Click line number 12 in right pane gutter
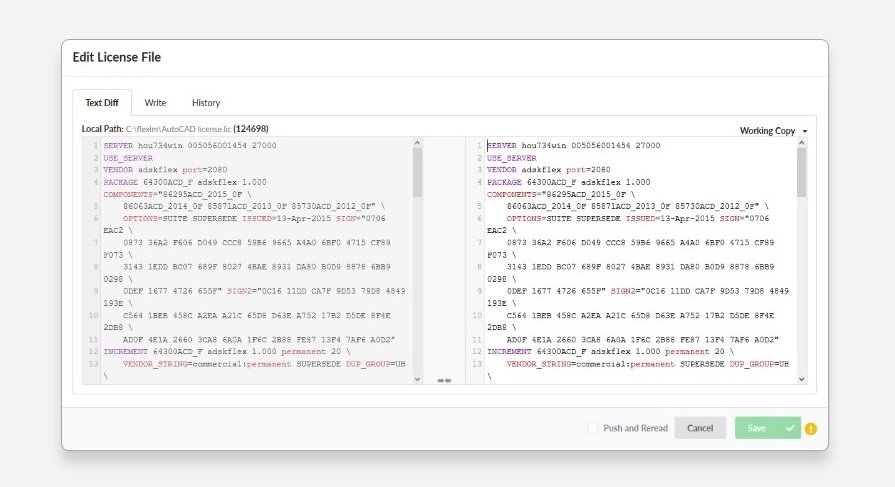The width and height of the screenshot is (895, 487). click(x=477, y=352)
